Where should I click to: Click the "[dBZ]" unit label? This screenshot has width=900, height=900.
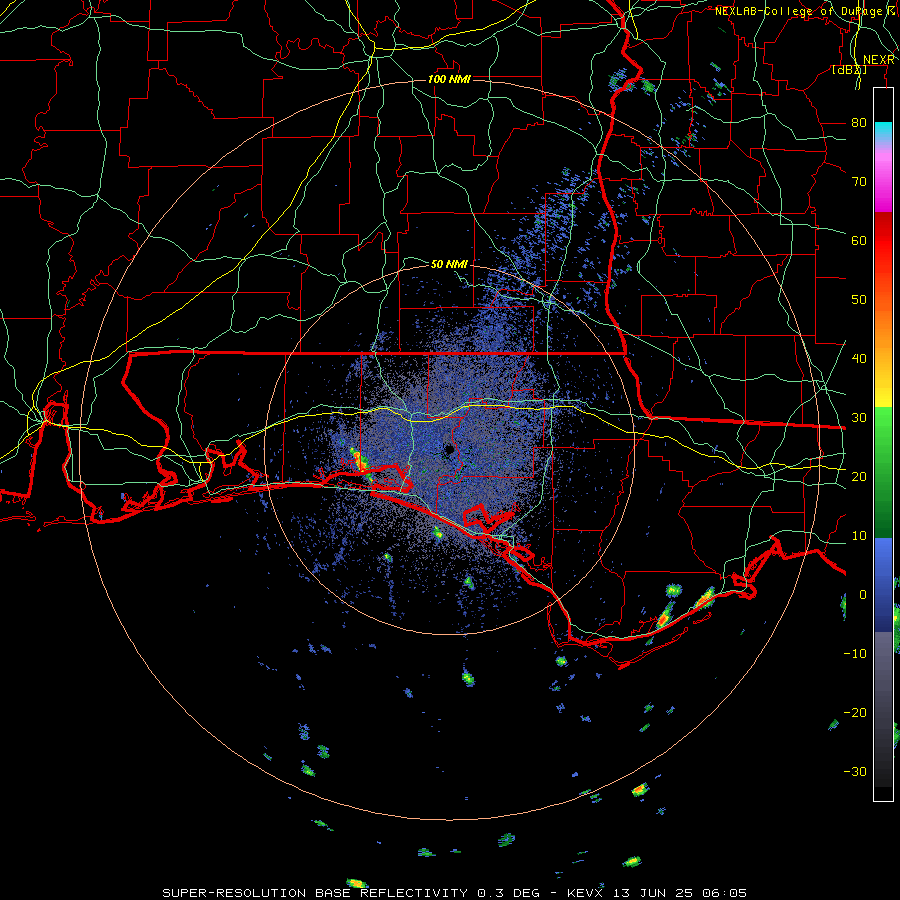point(849,70)
